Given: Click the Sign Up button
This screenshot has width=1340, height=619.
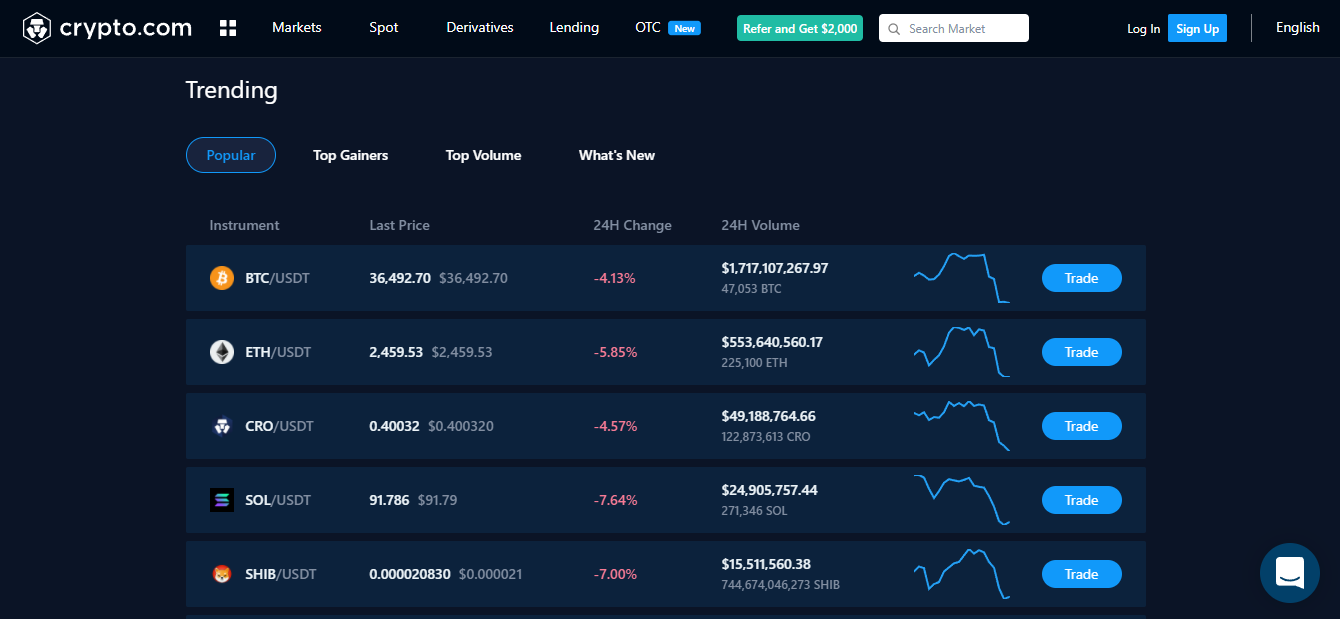Looking at the screenshot, I should 1198,29.
